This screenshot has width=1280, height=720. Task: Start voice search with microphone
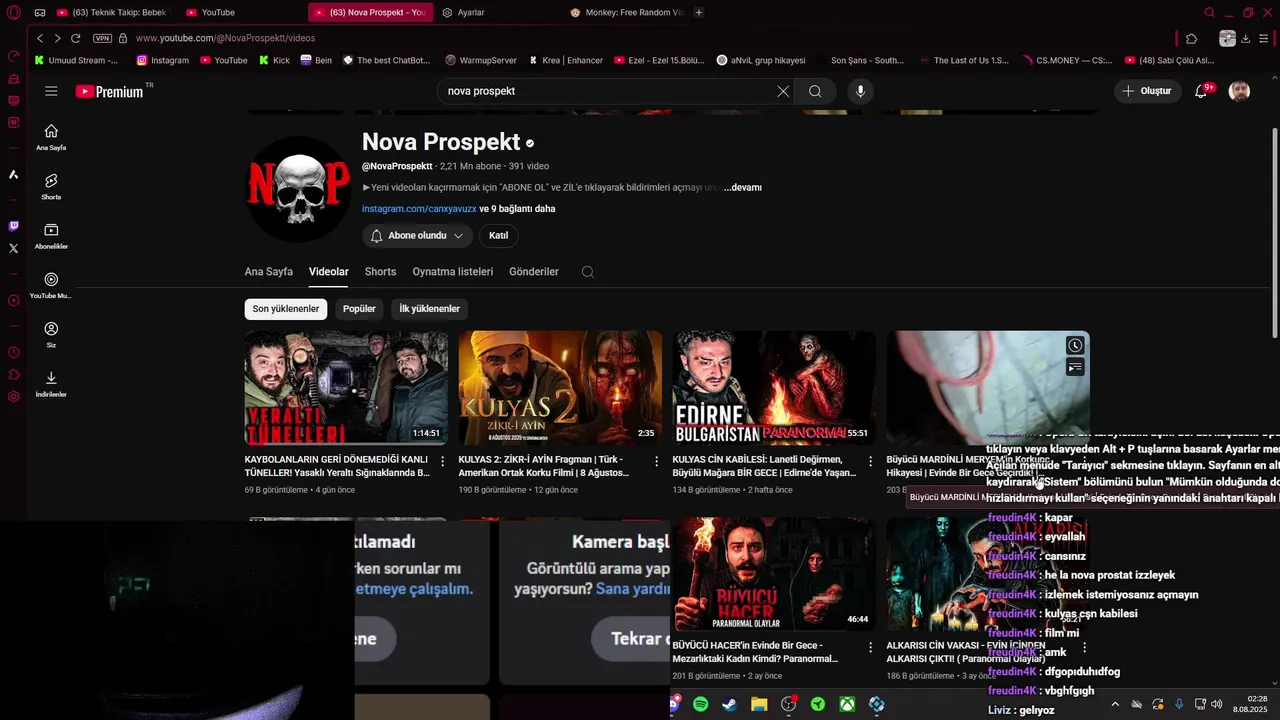(860, 91)
